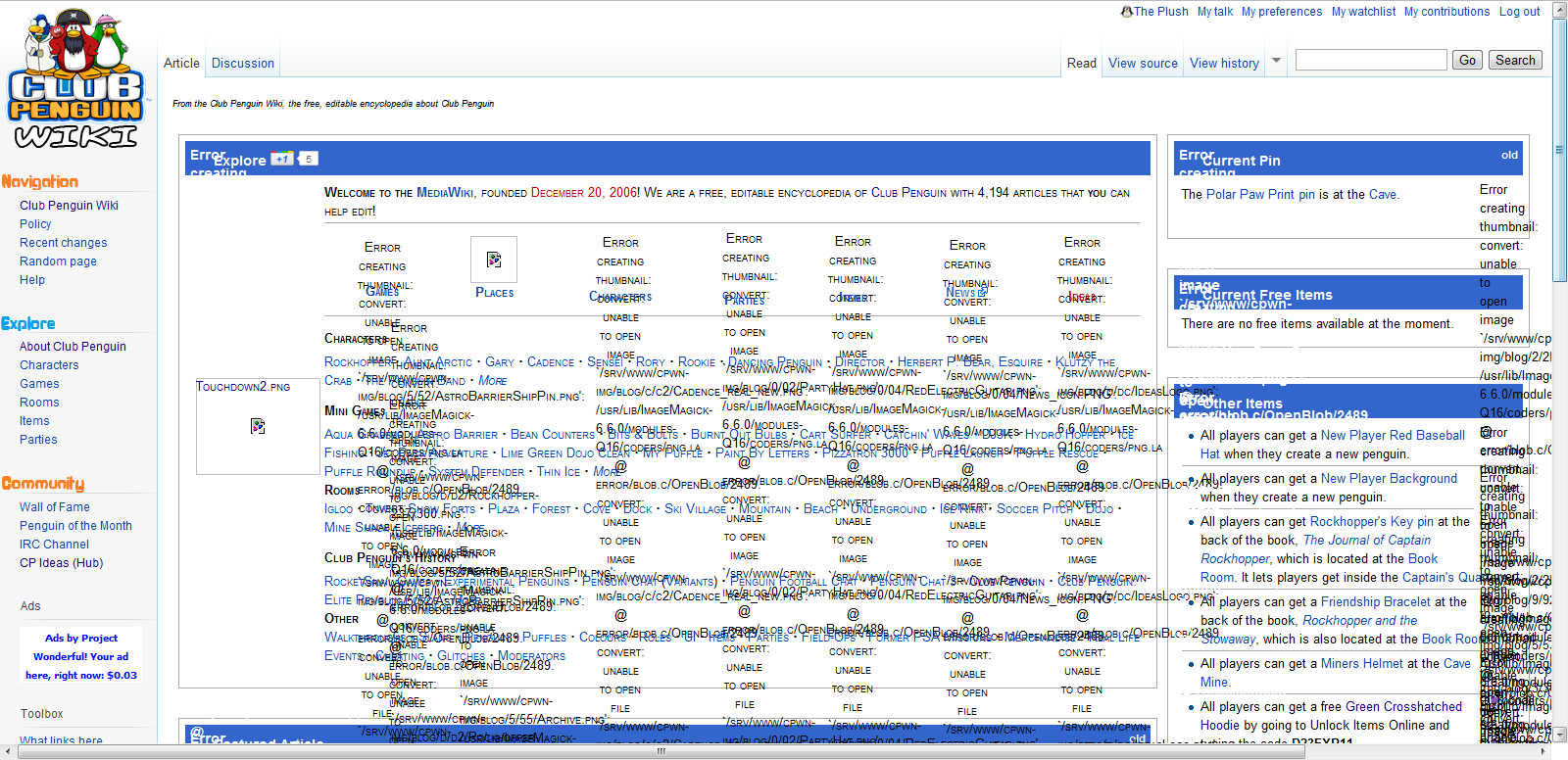This screenshot has height=760, width=1568.
Task: Expand the arrow menu next to View history
Action: pos(1276,61)
